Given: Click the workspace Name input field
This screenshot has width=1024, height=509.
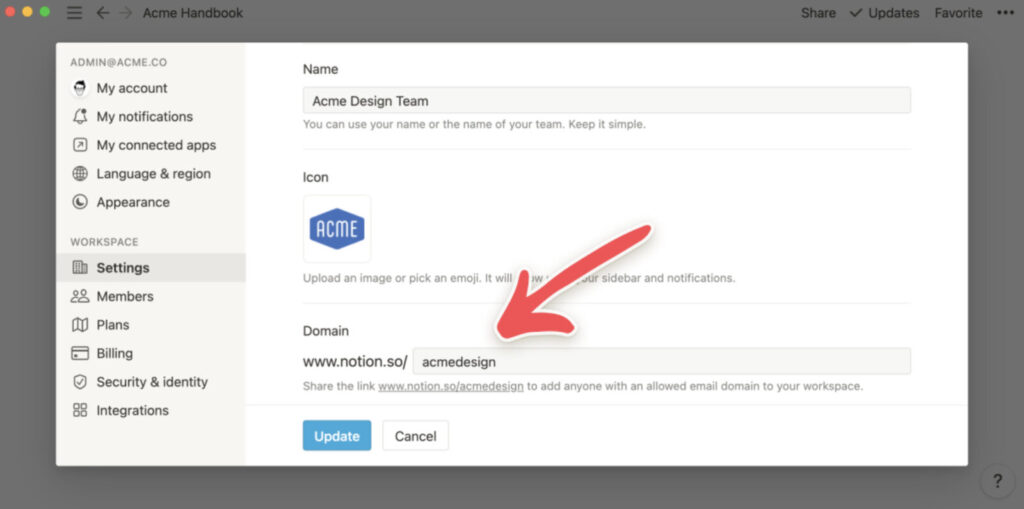Looking at the screenshot, I should pyautogui.click(x=607, y=101).
